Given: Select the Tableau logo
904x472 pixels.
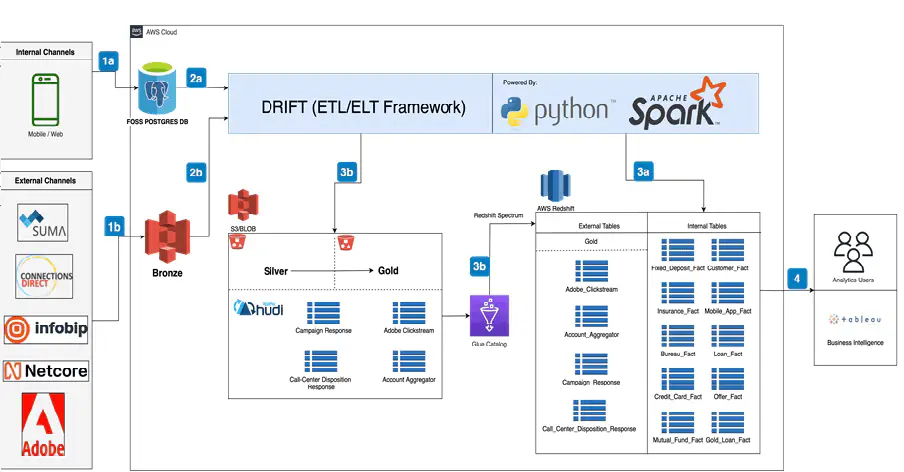Looking at the screenshot, I should coord(855,319).
